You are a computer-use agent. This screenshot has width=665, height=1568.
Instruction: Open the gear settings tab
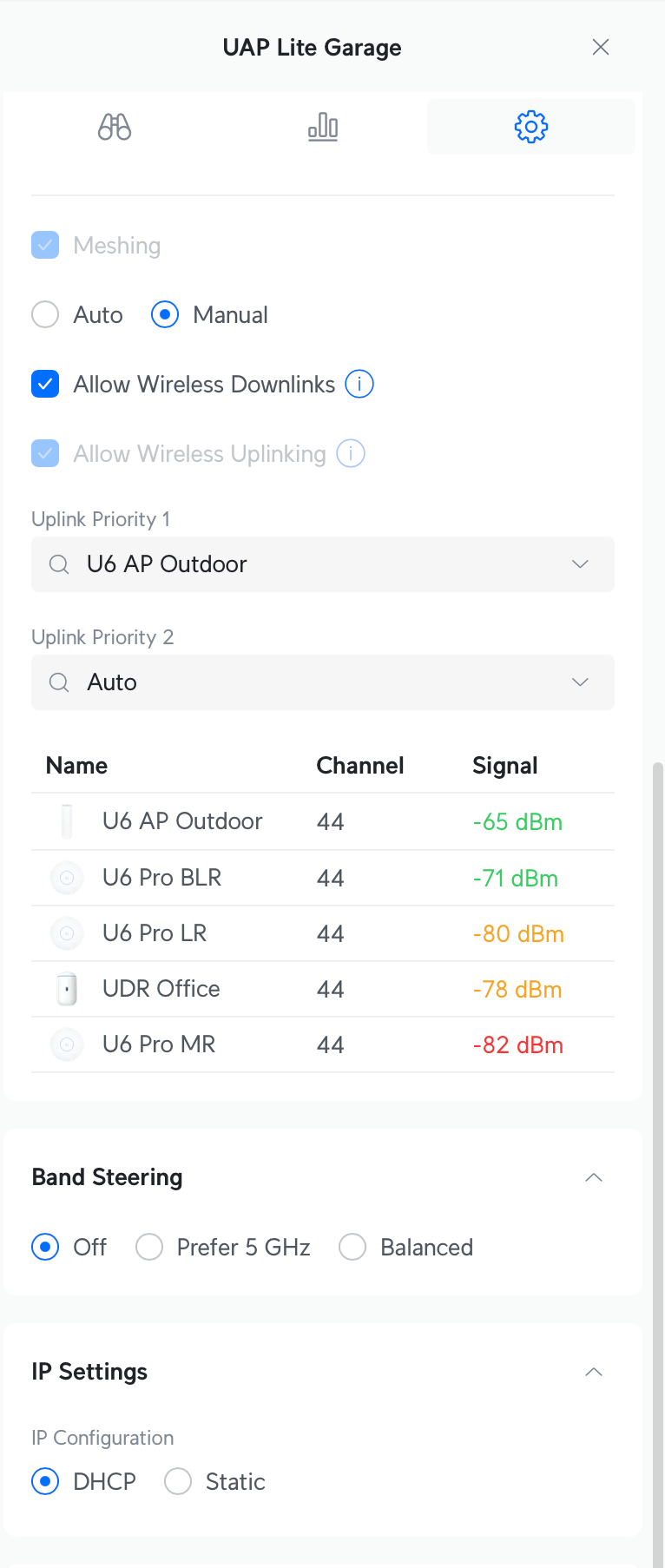point(530,127)
